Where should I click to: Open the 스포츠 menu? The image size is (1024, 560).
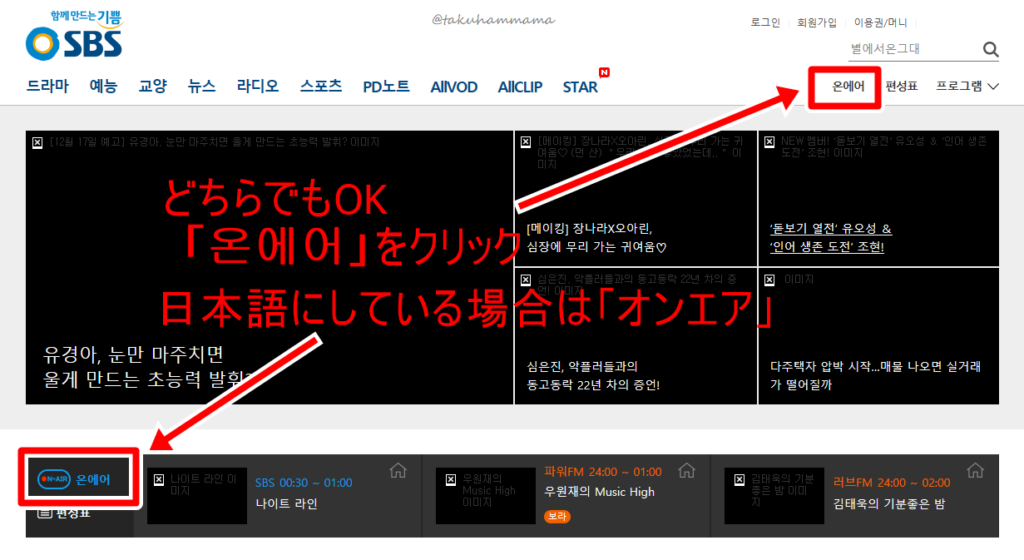(x=321, y=86)
